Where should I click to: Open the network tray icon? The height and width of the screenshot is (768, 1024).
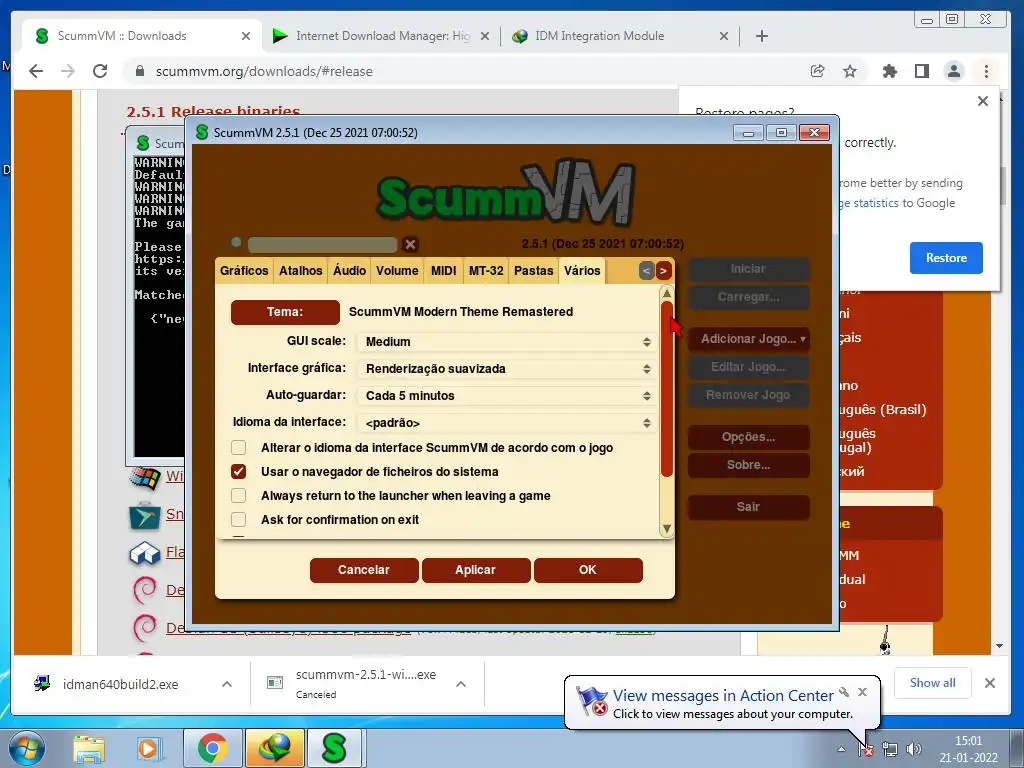889,749
